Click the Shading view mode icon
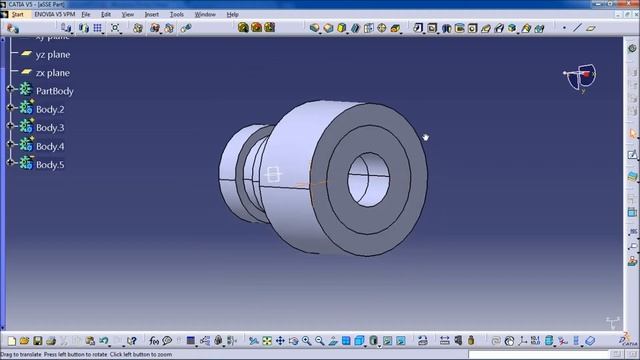 (373, 341)
